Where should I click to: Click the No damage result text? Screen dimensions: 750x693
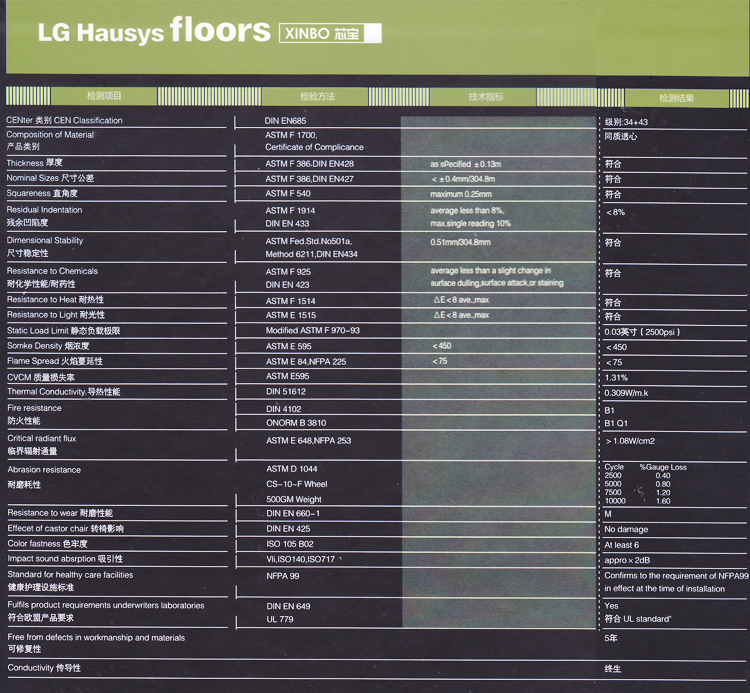pyautogui.click(x=626, y=529)
